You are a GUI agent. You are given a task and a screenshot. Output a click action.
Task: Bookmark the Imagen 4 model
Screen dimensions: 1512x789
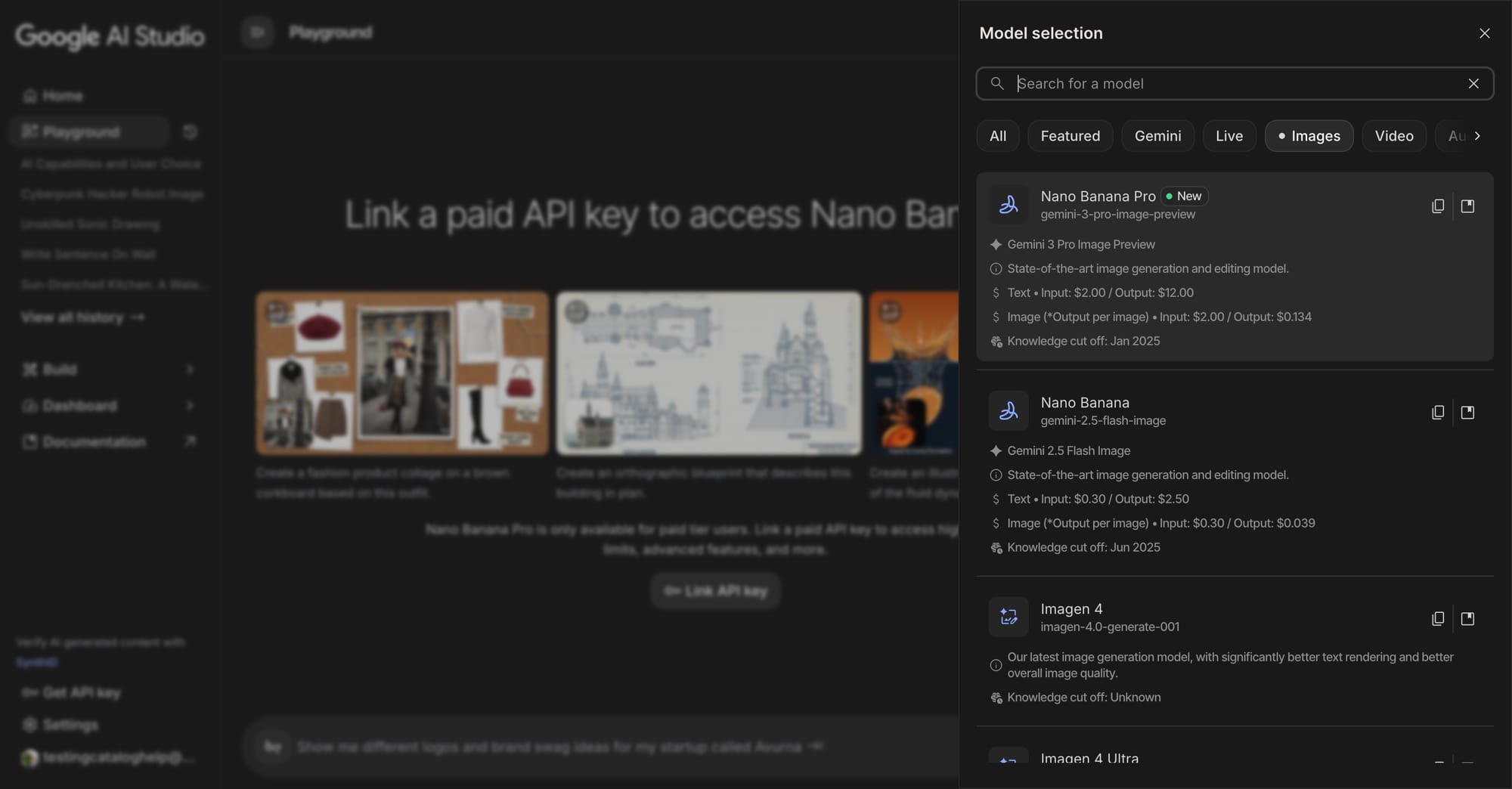[1468, 617]
